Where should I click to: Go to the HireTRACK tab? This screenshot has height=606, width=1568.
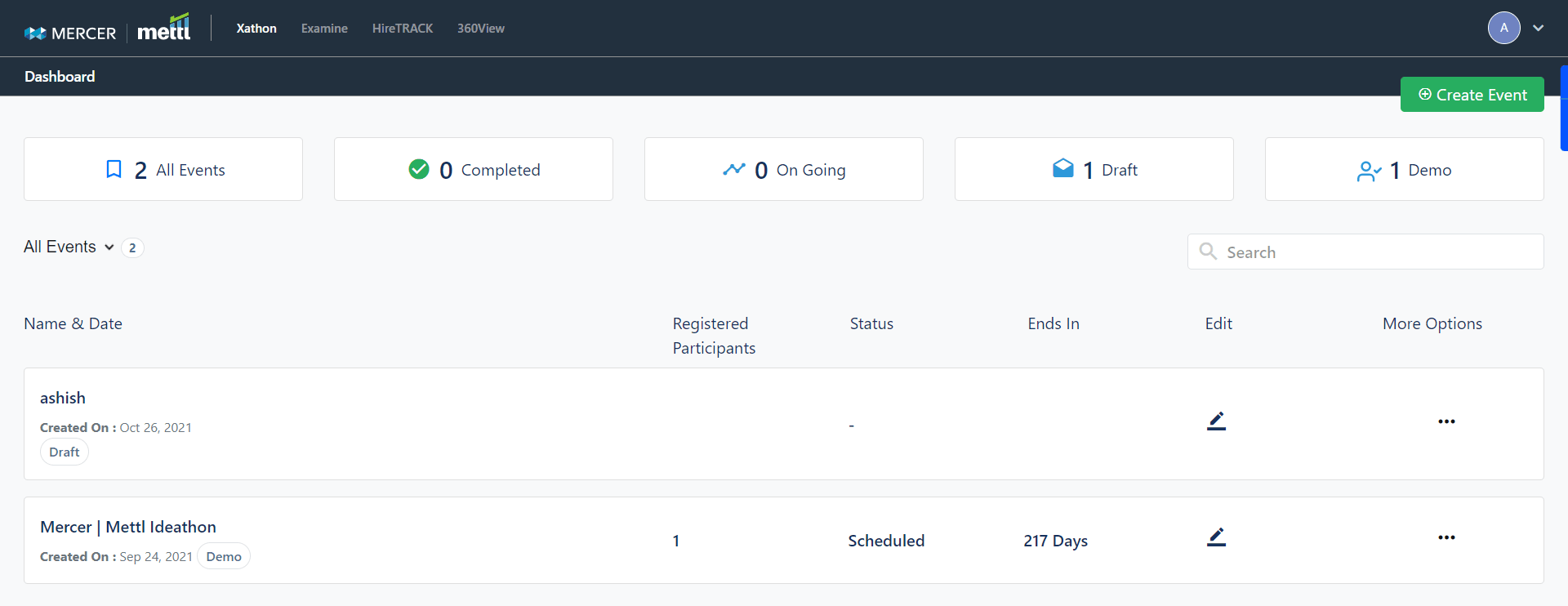click(x=403, y=29)
